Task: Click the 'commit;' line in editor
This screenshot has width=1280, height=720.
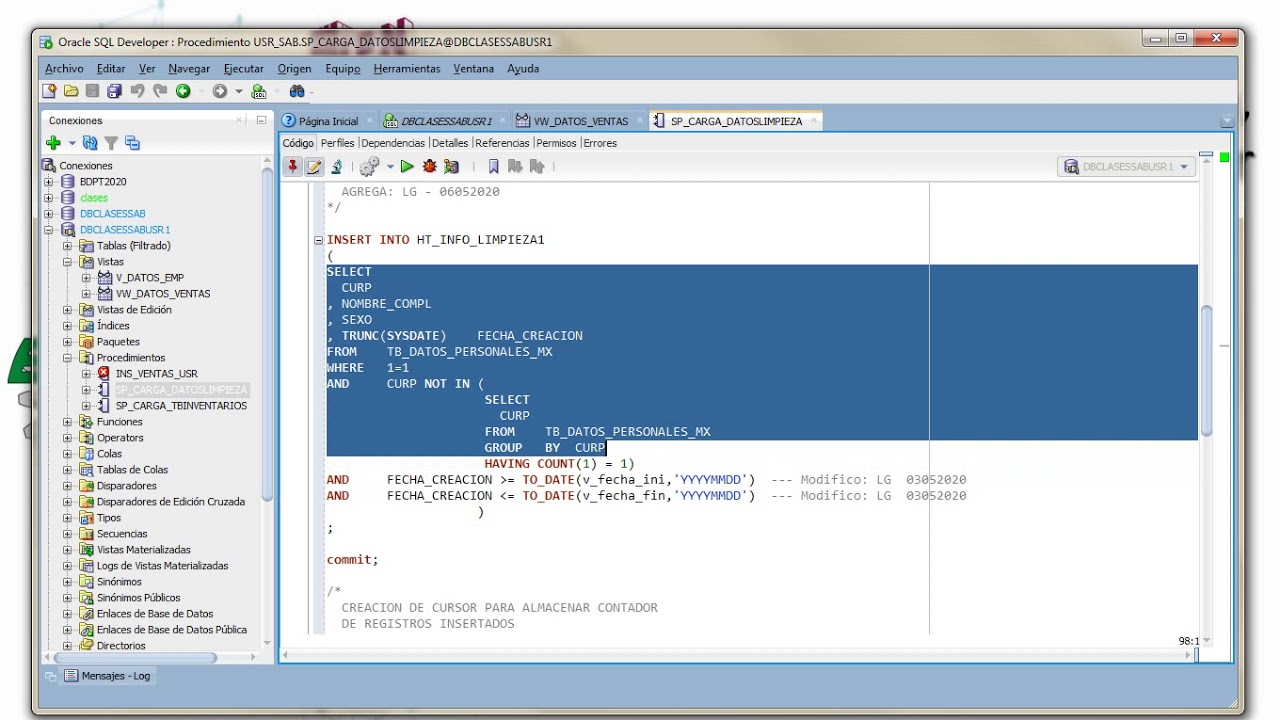Action: (x=352, y=560)
